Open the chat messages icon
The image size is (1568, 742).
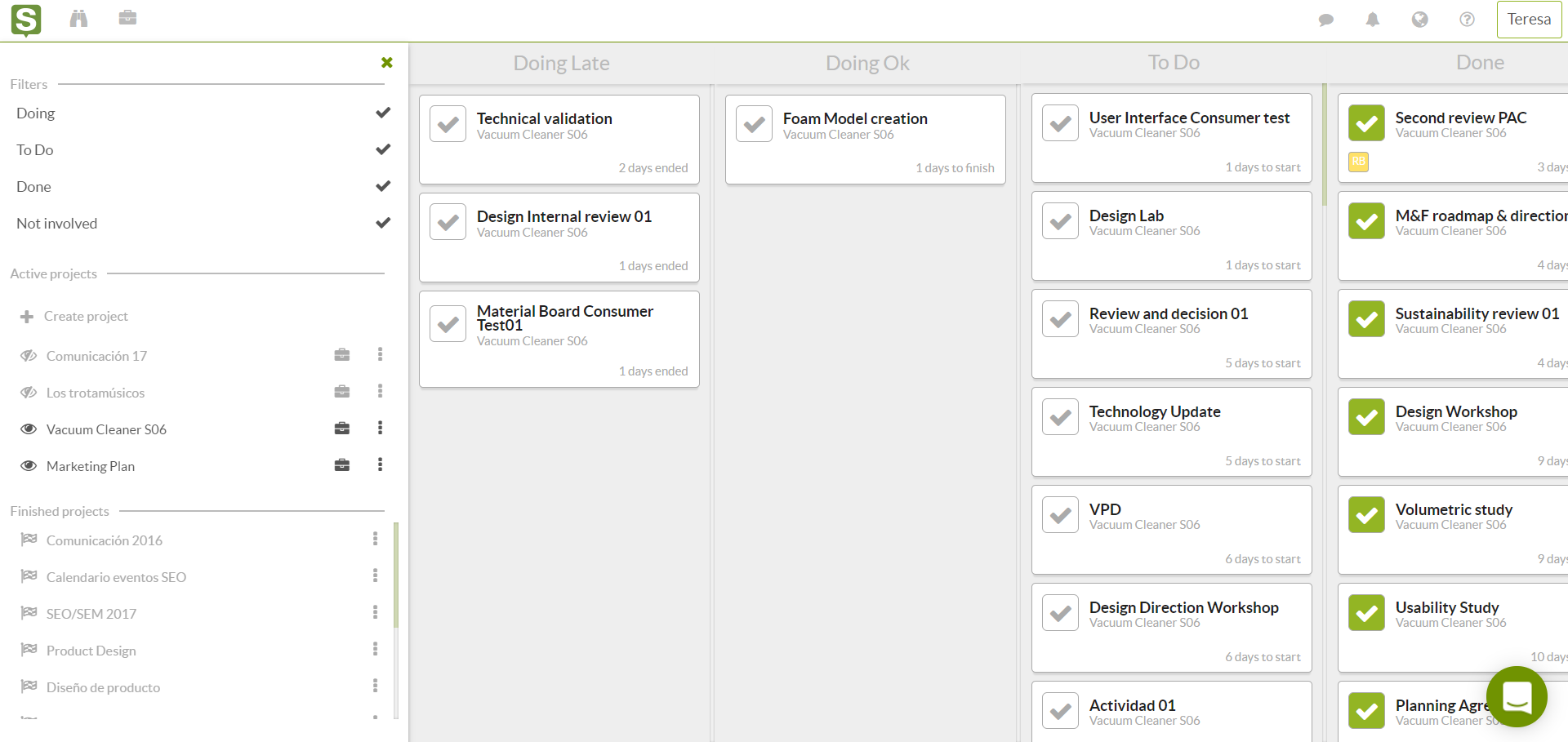pyautogui.click(x=1326, y=20)
